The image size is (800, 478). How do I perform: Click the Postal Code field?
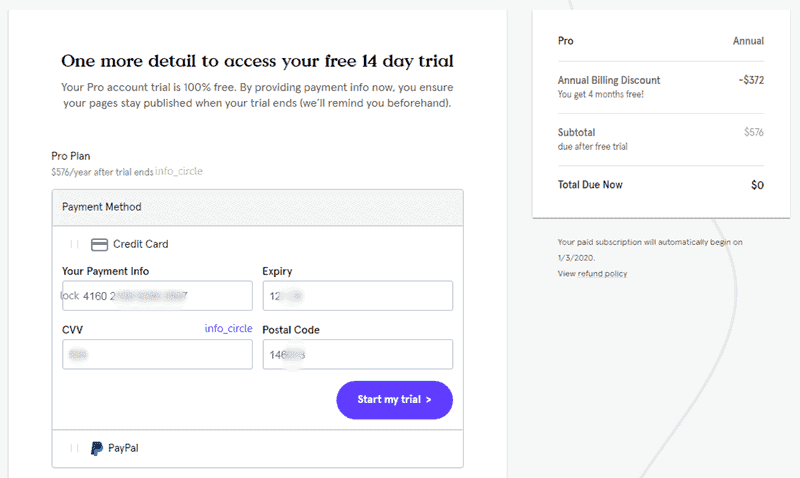click(x=357, y=354)
